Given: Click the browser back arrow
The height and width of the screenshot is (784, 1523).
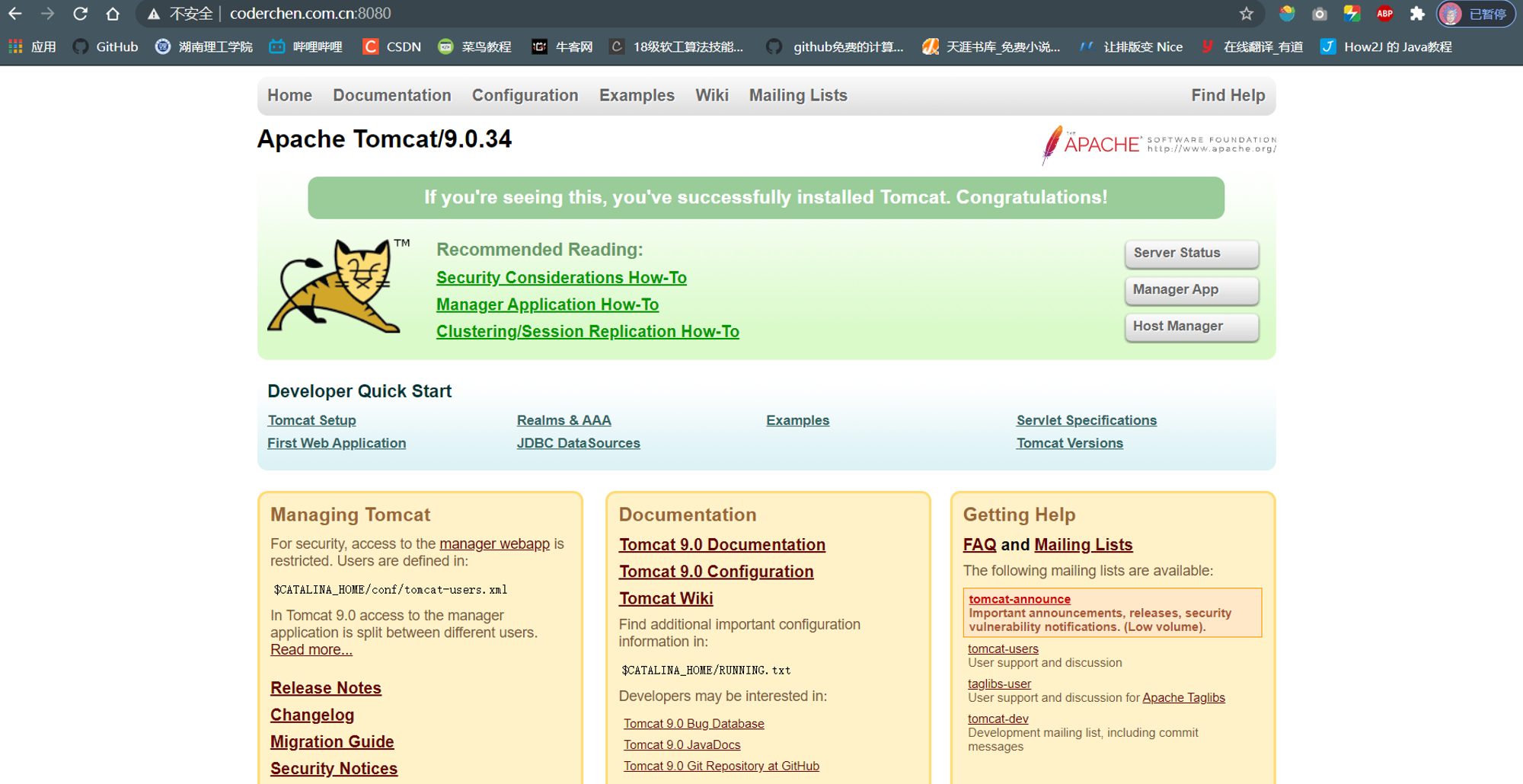Looking at the screenshot, I should [x=14, y=14].
